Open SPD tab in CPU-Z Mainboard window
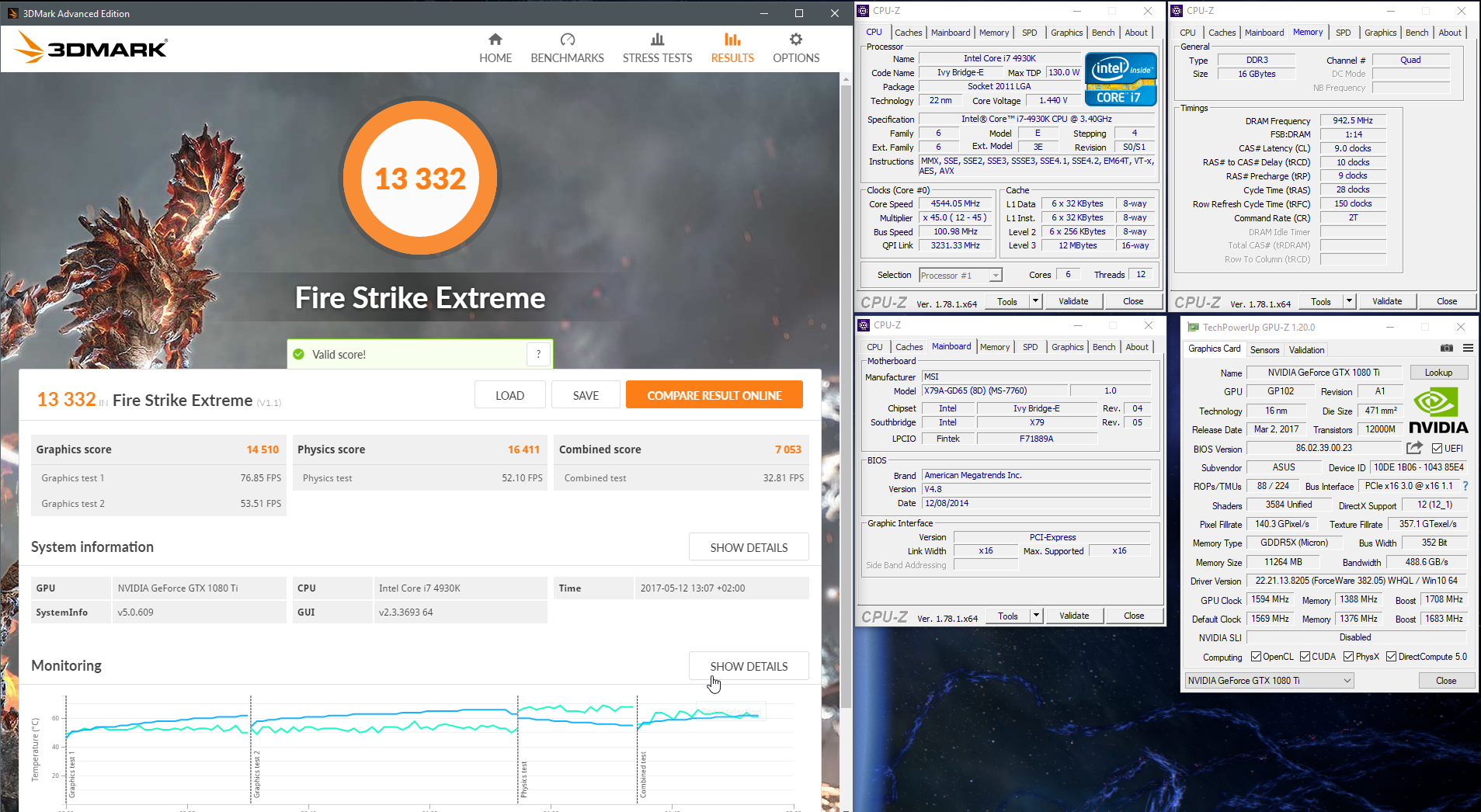Screen dimensions: 1481x812 pos(1030,347)
